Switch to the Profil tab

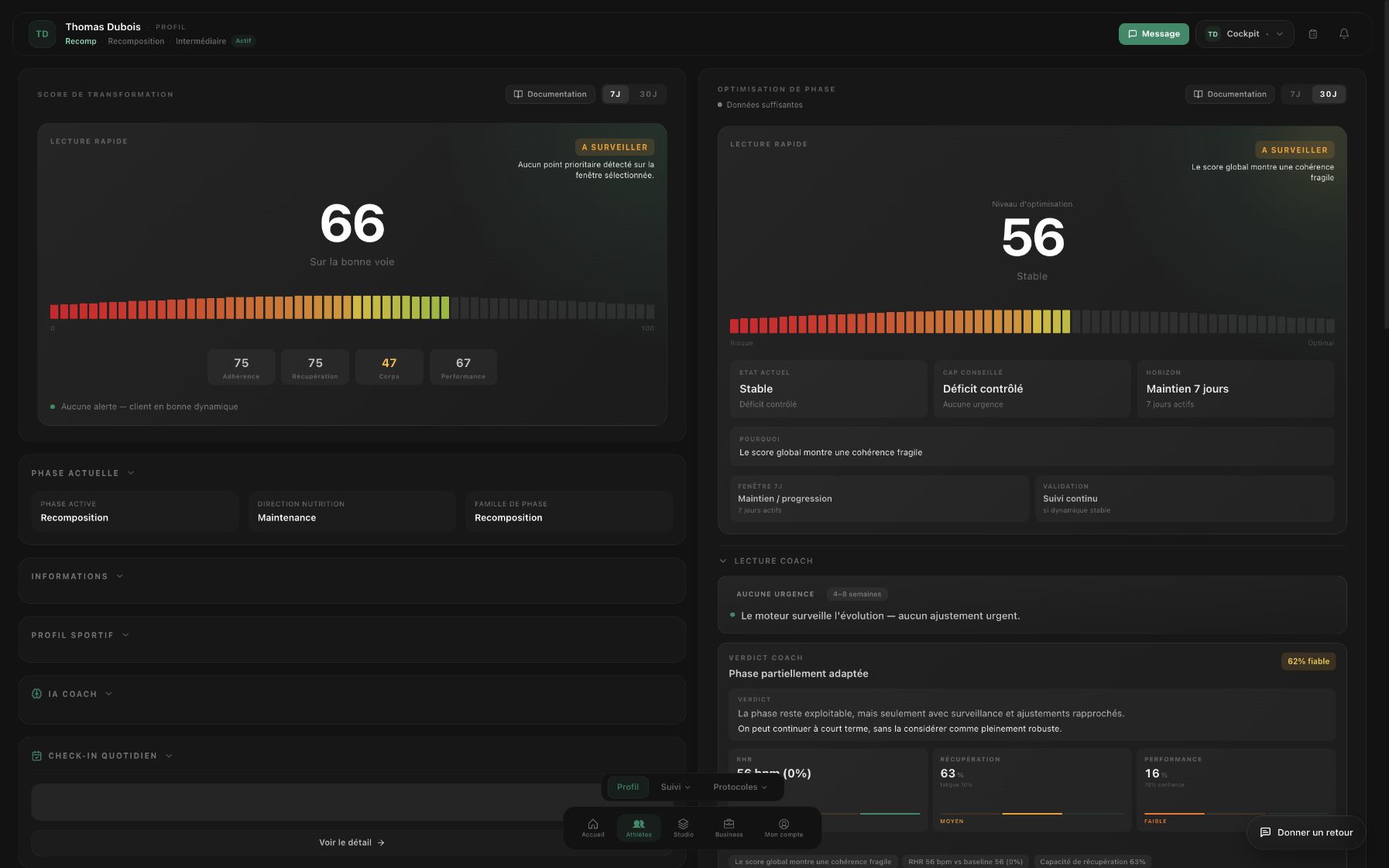(628, 787)
